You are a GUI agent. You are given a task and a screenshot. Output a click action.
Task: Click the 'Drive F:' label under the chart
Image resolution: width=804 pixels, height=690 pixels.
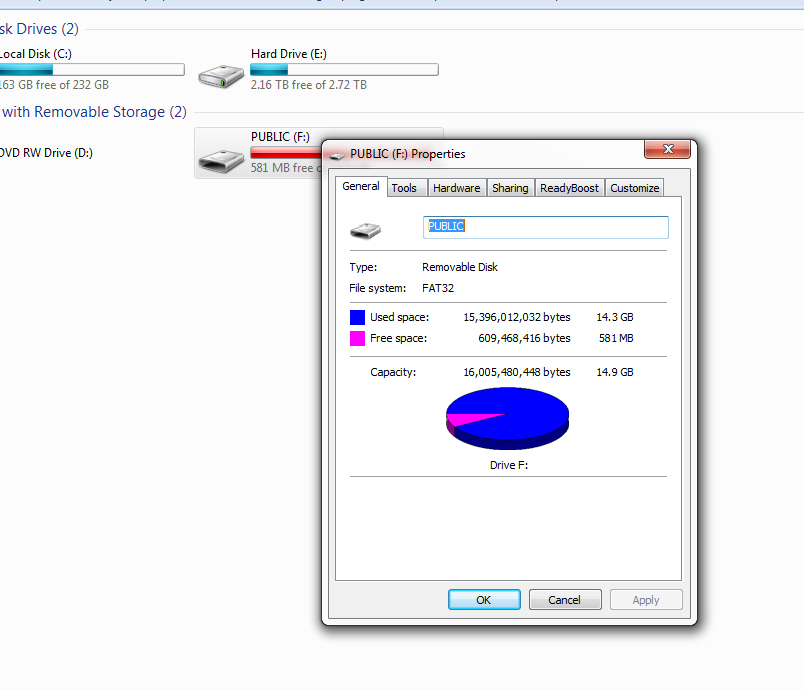click(x=509, y=465)
